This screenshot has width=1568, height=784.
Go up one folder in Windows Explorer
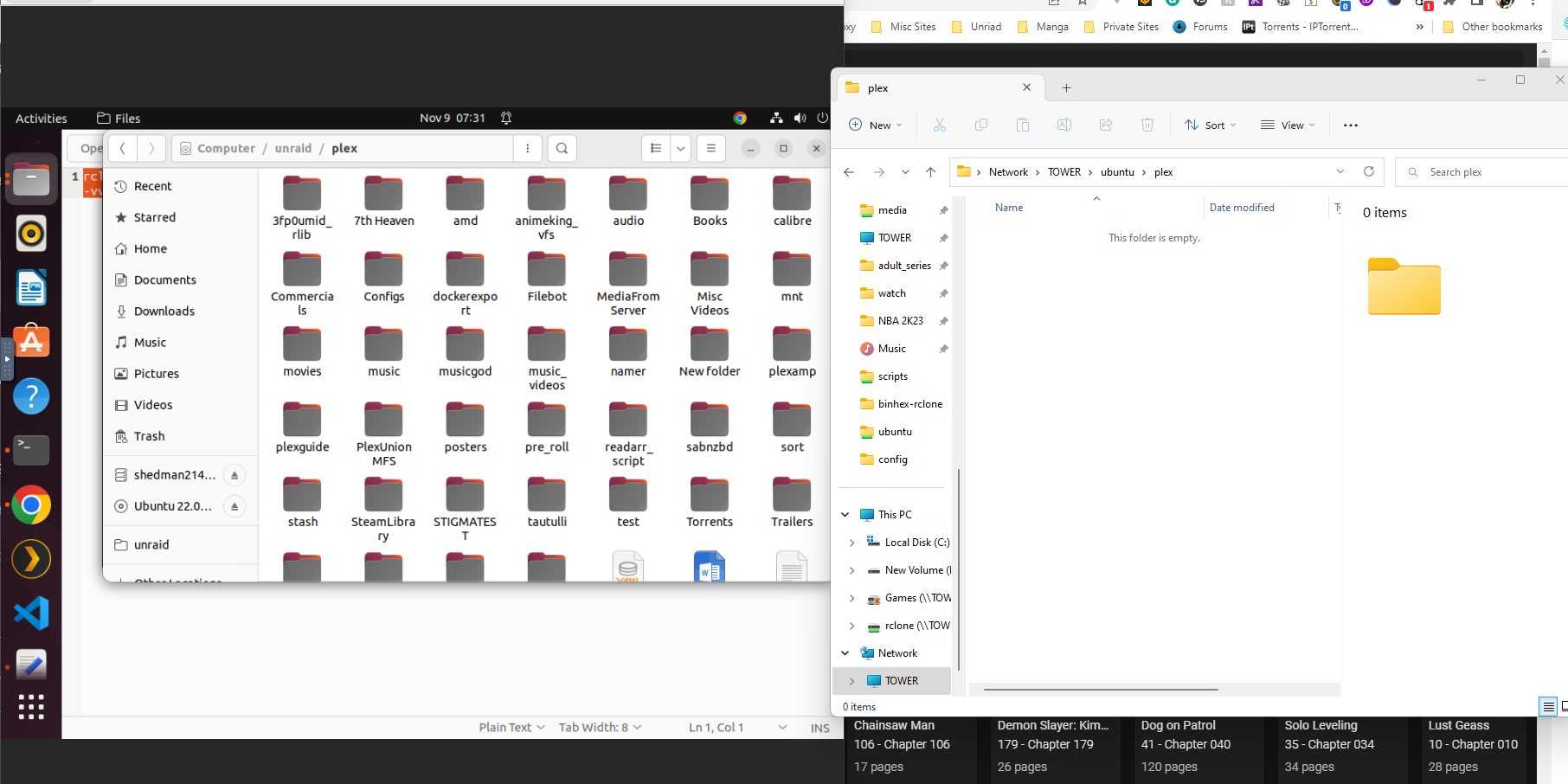point(930,172)
